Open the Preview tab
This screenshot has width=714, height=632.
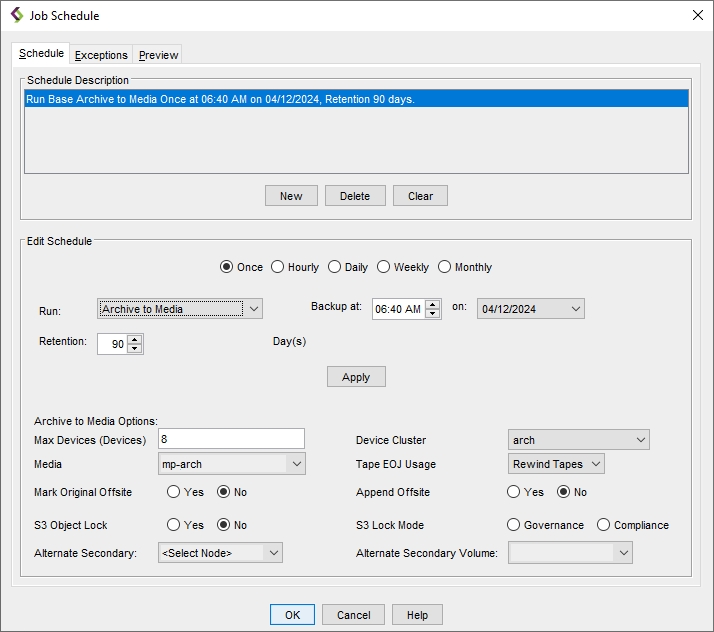pyautogui.click(x=158, y=55)
